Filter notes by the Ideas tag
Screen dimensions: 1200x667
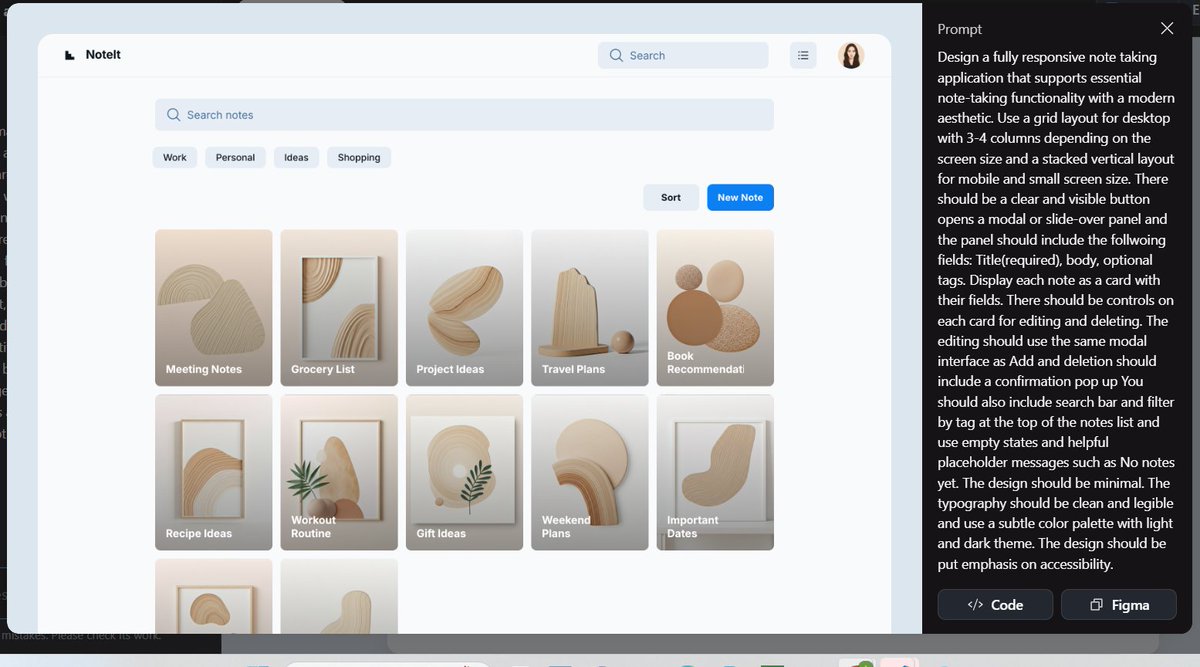coord(296,157)
